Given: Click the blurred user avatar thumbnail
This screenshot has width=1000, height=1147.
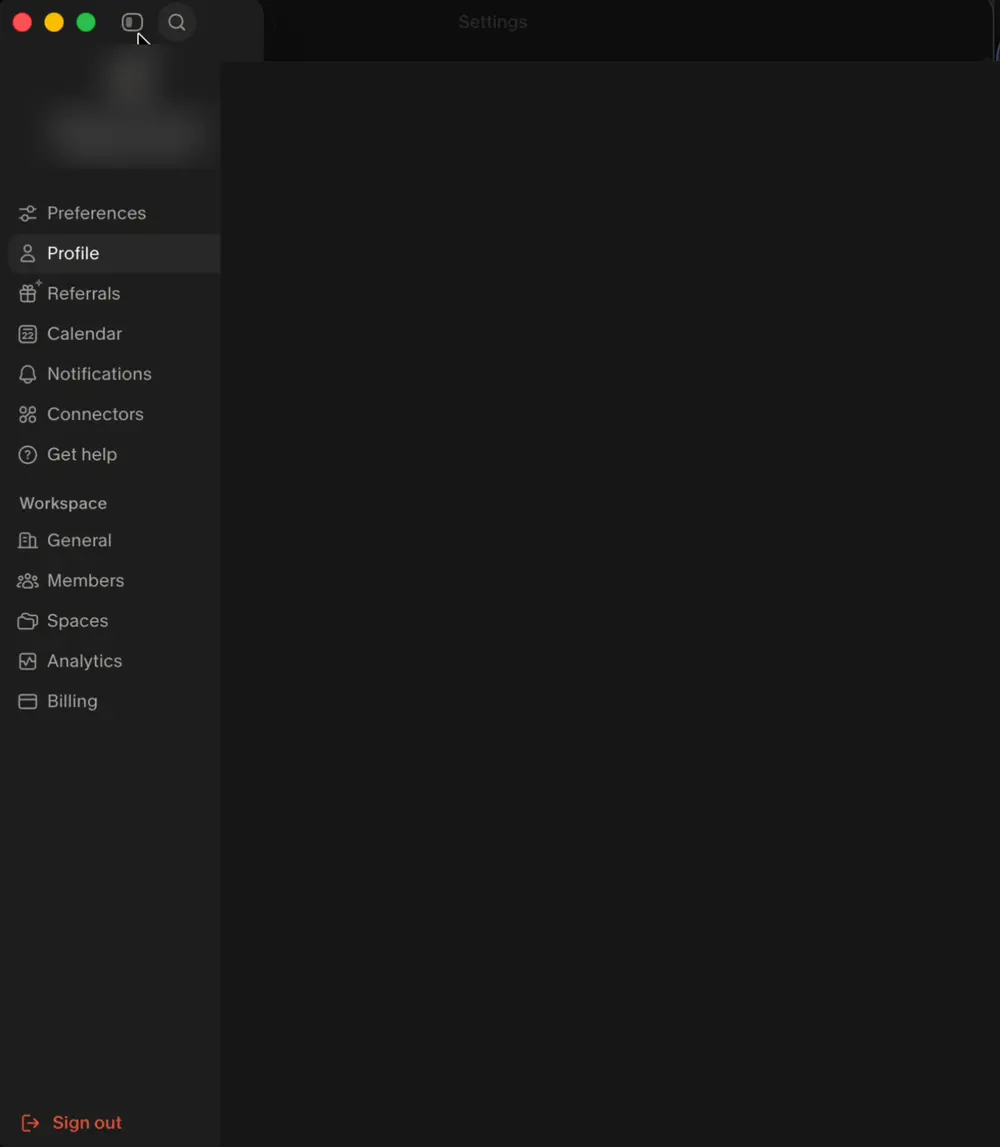Looking at the screenshot, I should [130, 79].
